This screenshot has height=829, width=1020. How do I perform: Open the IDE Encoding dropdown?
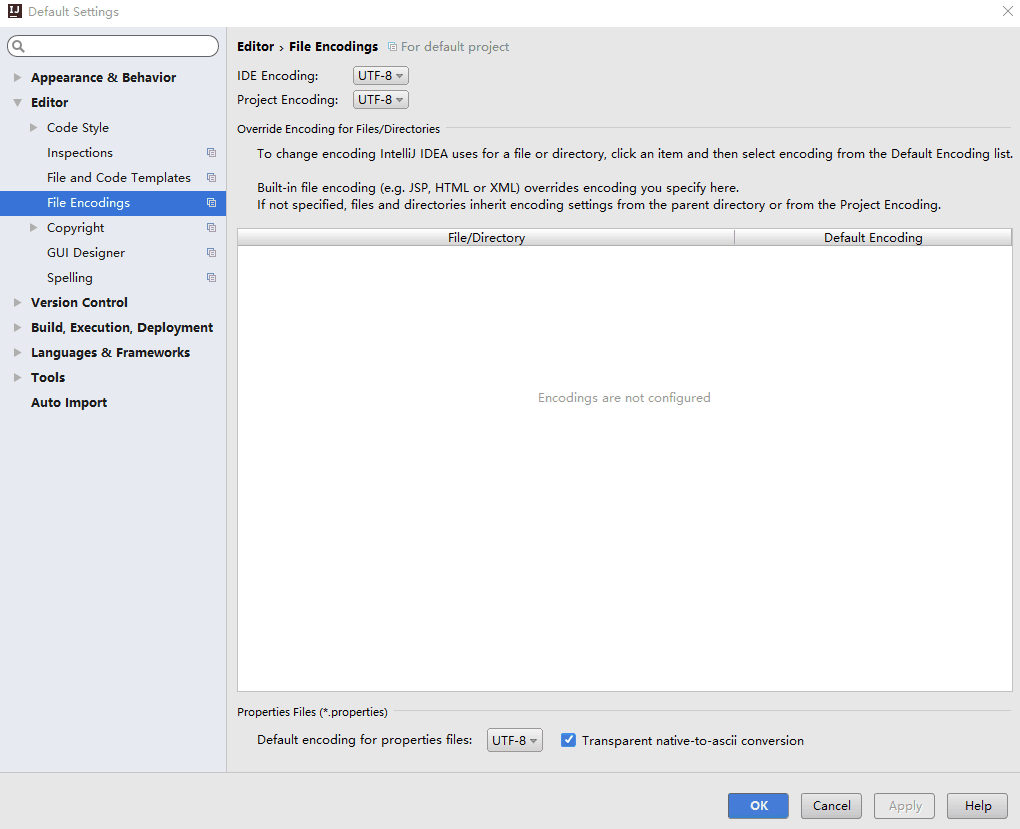pyautogui.click(x=380, y=74)
